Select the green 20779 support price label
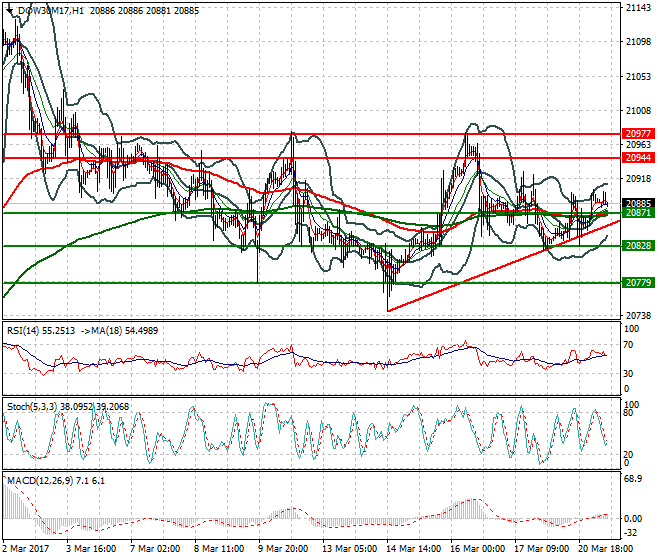Viewport: 660px width, 560px height. point(638,283)
